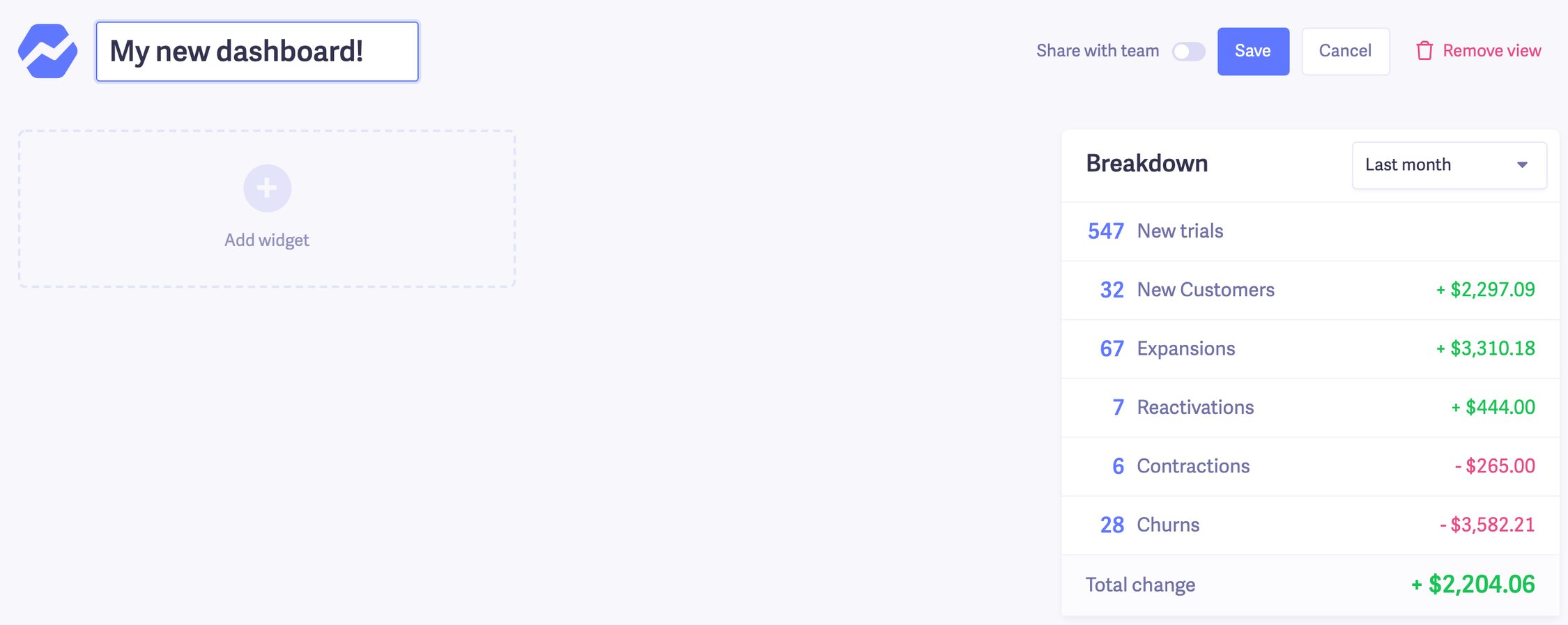1568x625 pixels.
Task: Click the 547 new trials count
Action: [x=1105, y=231]
